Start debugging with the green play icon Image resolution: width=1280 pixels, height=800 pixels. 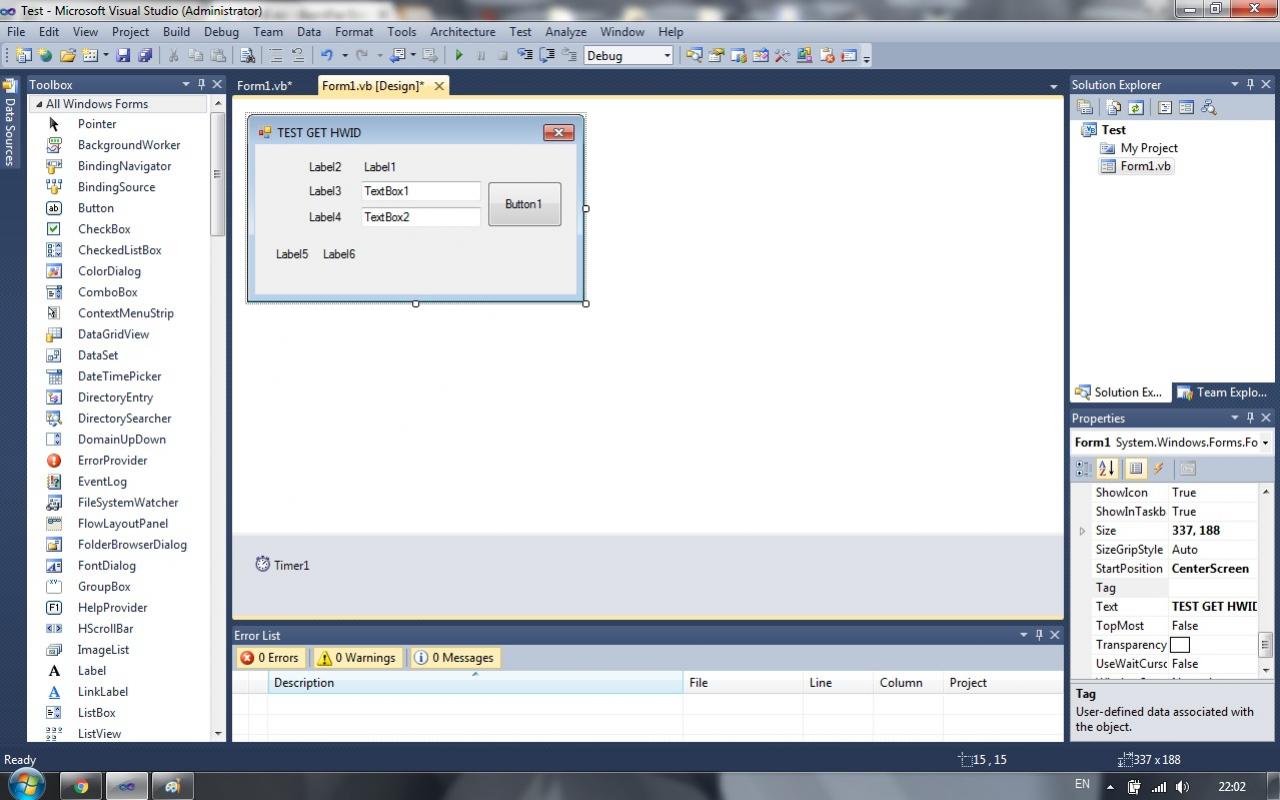(x=459, y=56)
